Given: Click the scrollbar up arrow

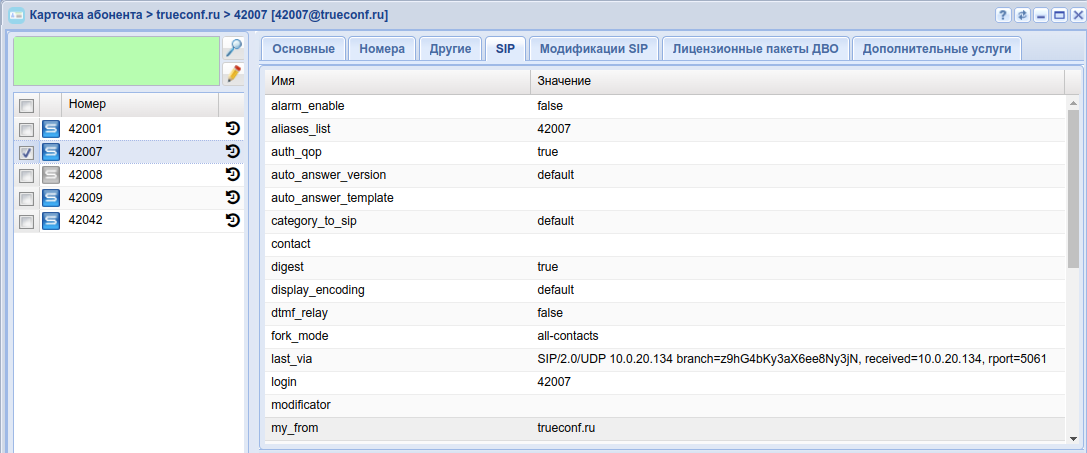Looking at the screenshot, I should [x=1074, y=103].
